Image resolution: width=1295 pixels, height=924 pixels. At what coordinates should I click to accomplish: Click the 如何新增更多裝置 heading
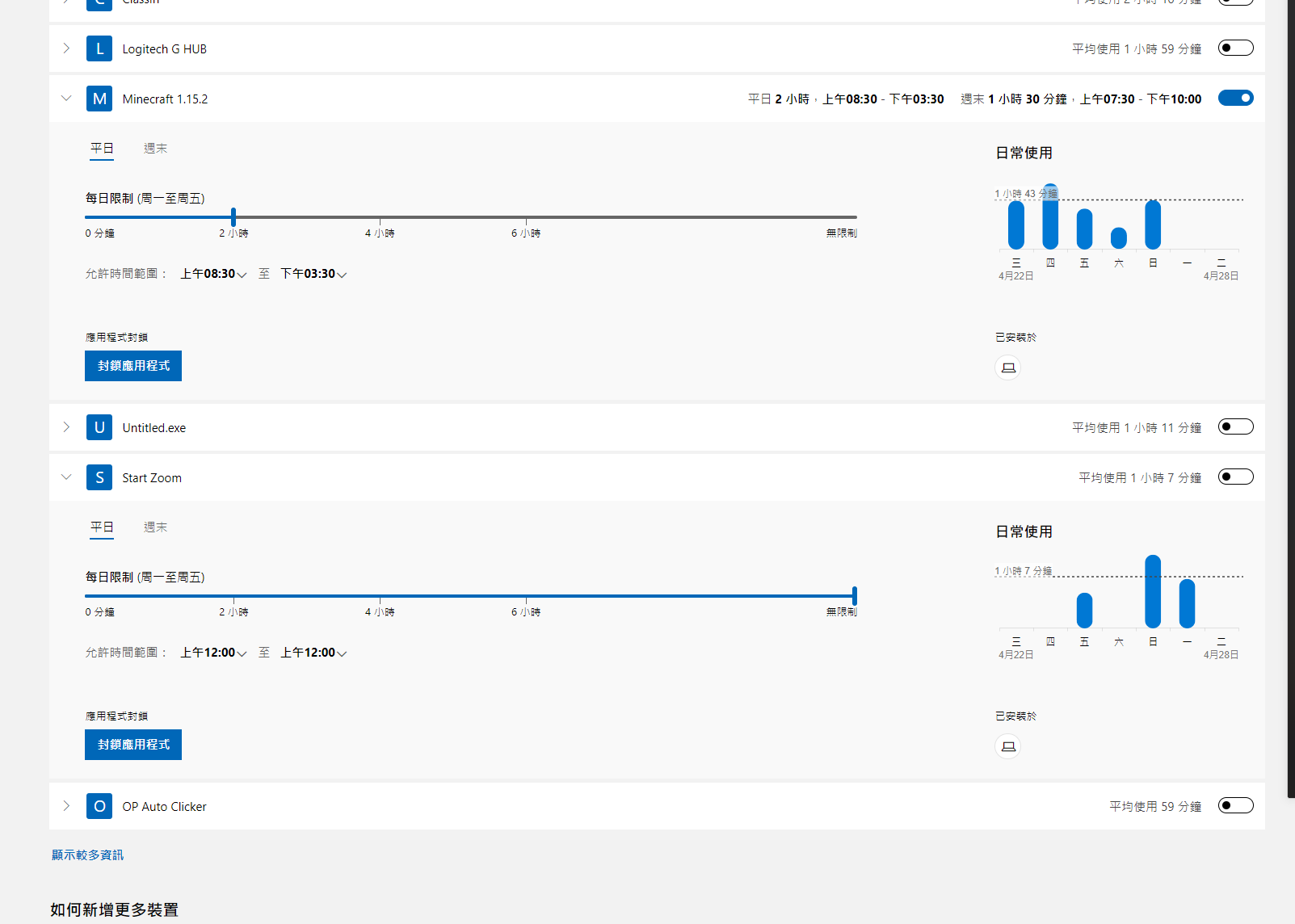(x=115, y=909)
